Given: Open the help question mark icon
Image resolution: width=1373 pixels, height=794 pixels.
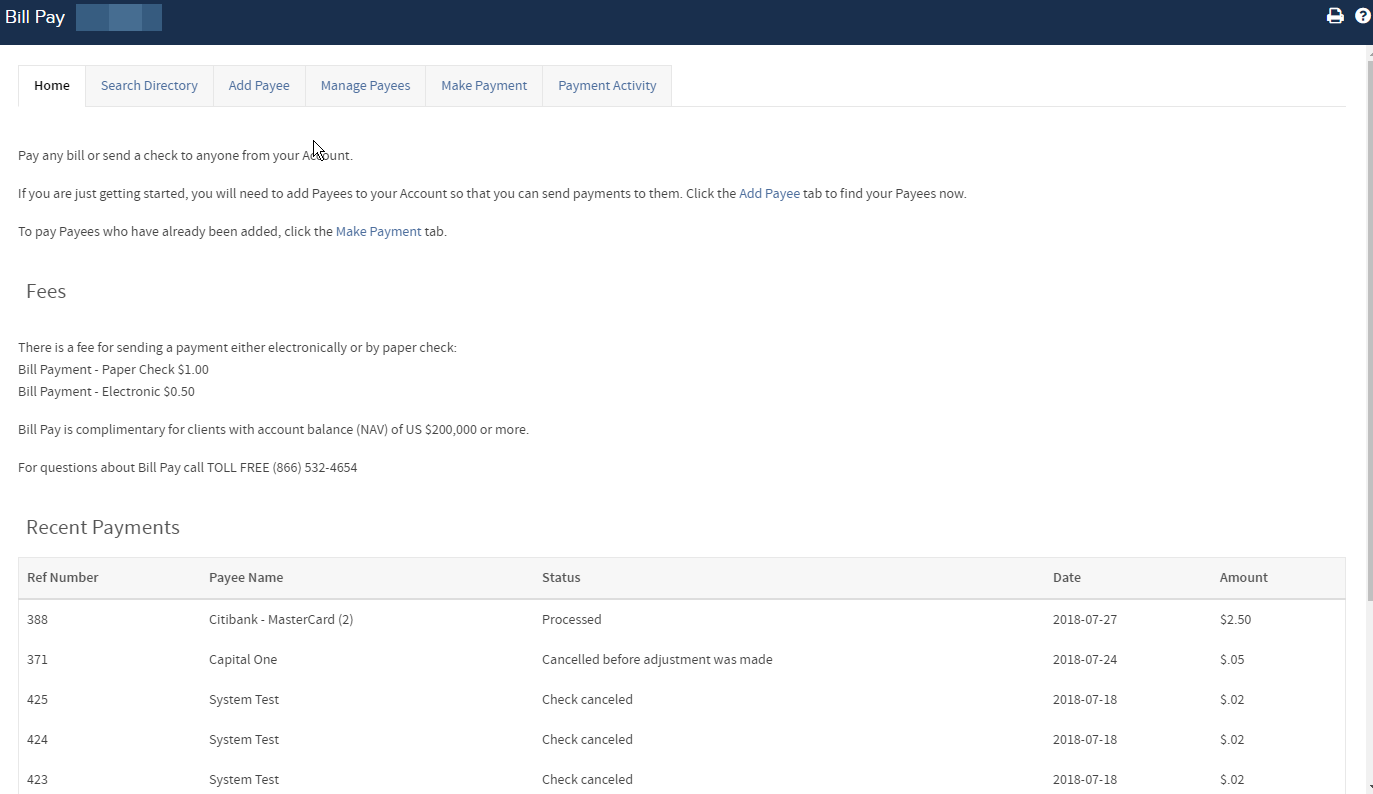Looking at the screenshot, I should coord(1362,16).
